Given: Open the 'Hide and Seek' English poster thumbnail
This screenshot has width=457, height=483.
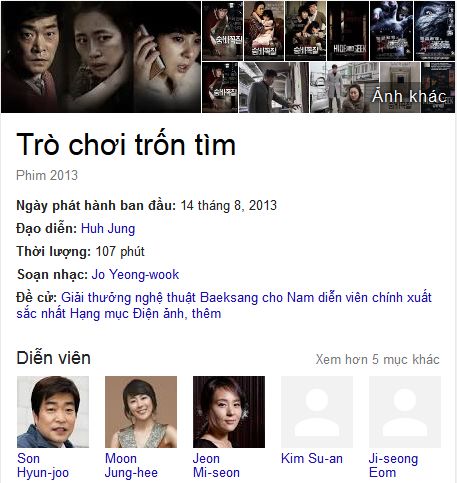Looking at the screenshot, I should 348,31.
